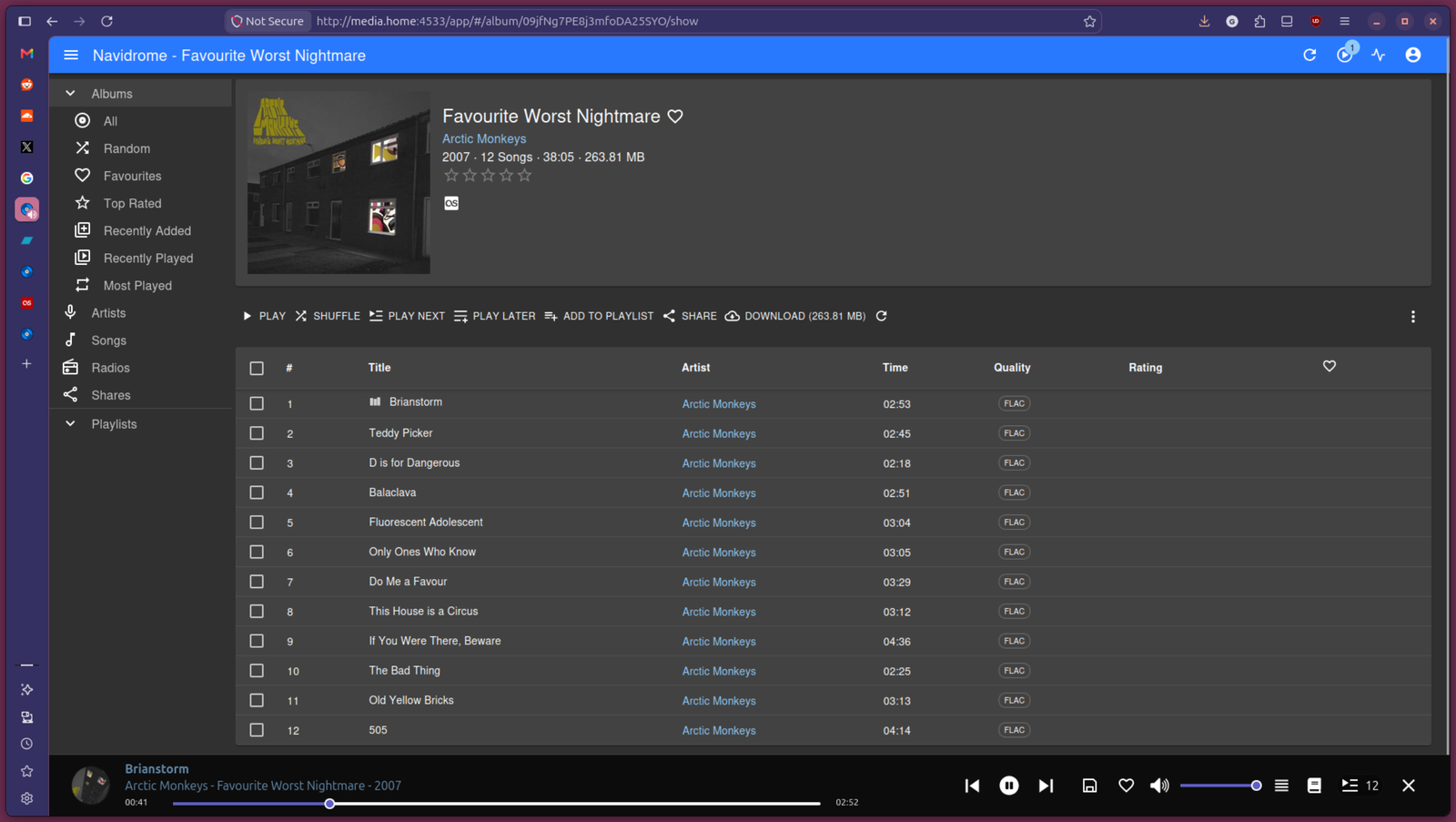Mute the volume speaker icon
The image size is (1456, 822).
point(1159,786)
